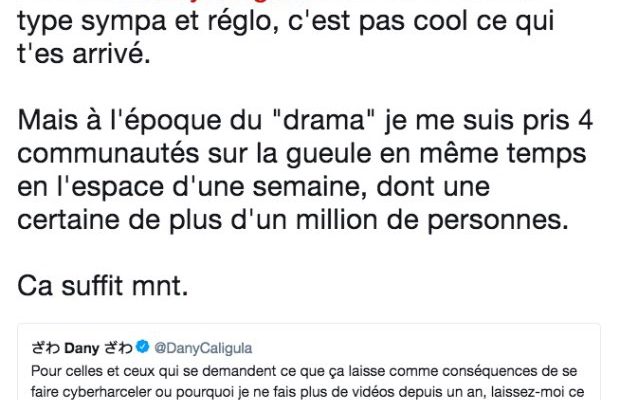Screen dimensions: 620x400
Task: Click the words 'million de personnes.'
Action: pos(432,220)
